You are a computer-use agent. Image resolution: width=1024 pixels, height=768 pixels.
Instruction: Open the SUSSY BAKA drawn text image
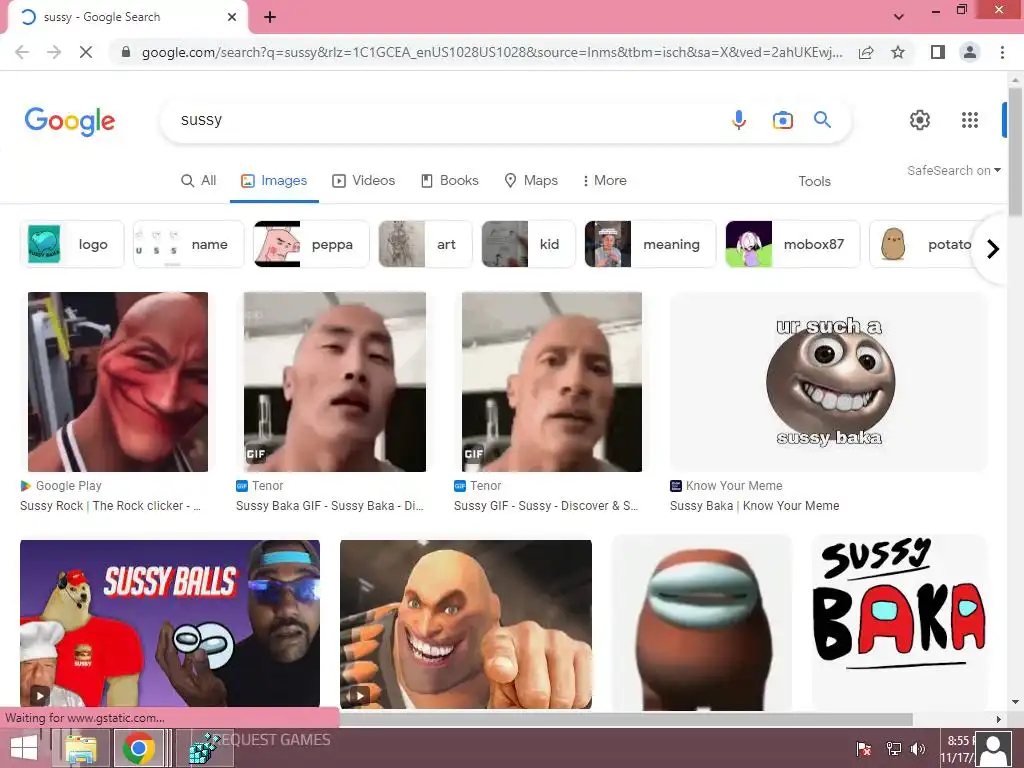click(899, 624)
